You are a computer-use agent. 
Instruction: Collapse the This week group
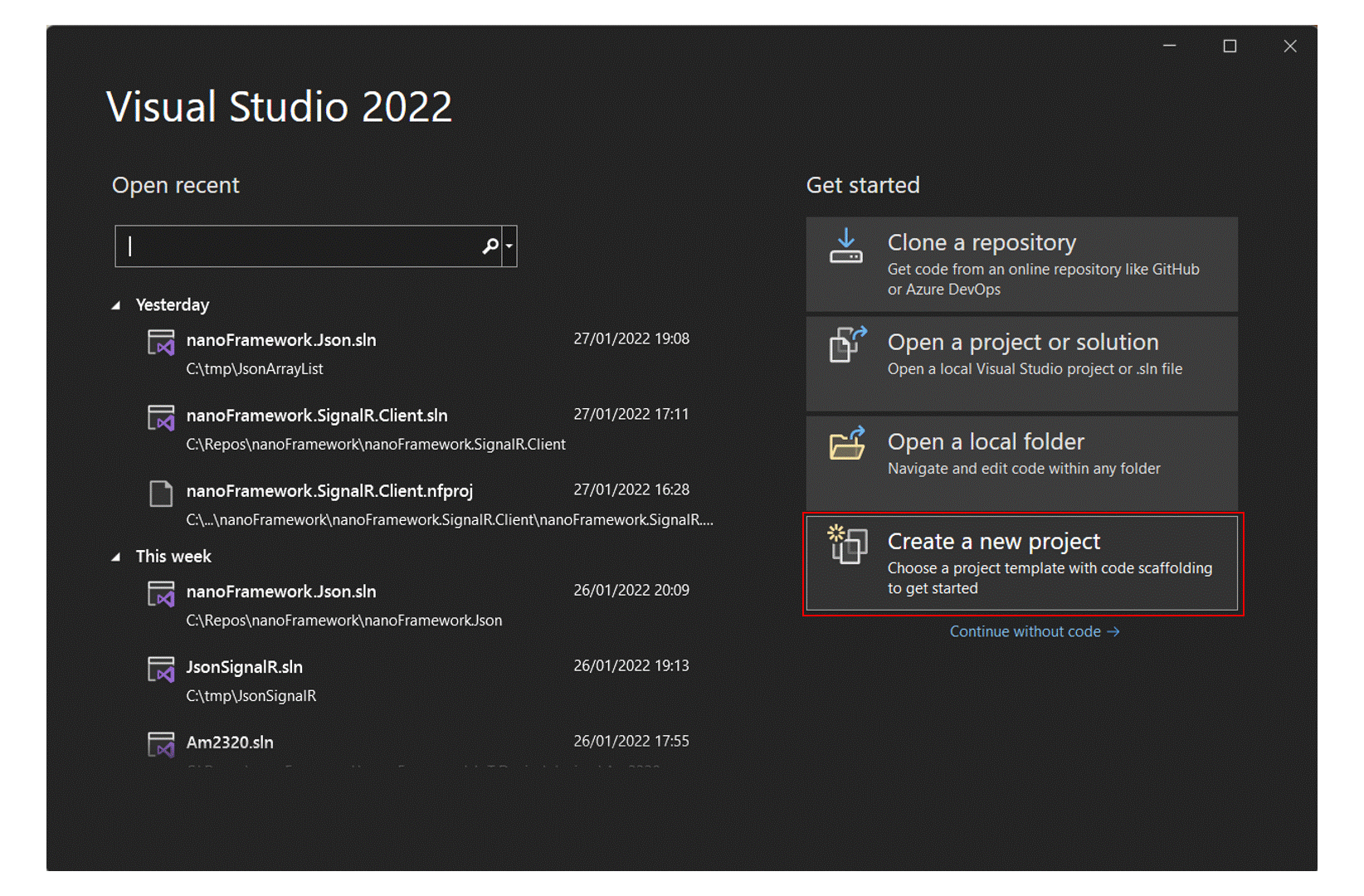[x=116, y=557]
